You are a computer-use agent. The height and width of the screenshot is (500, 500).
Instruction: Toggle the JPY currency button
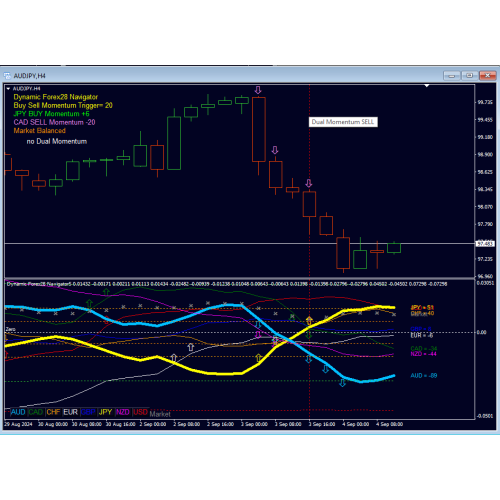pyautogui.click(x=105, y=412)
